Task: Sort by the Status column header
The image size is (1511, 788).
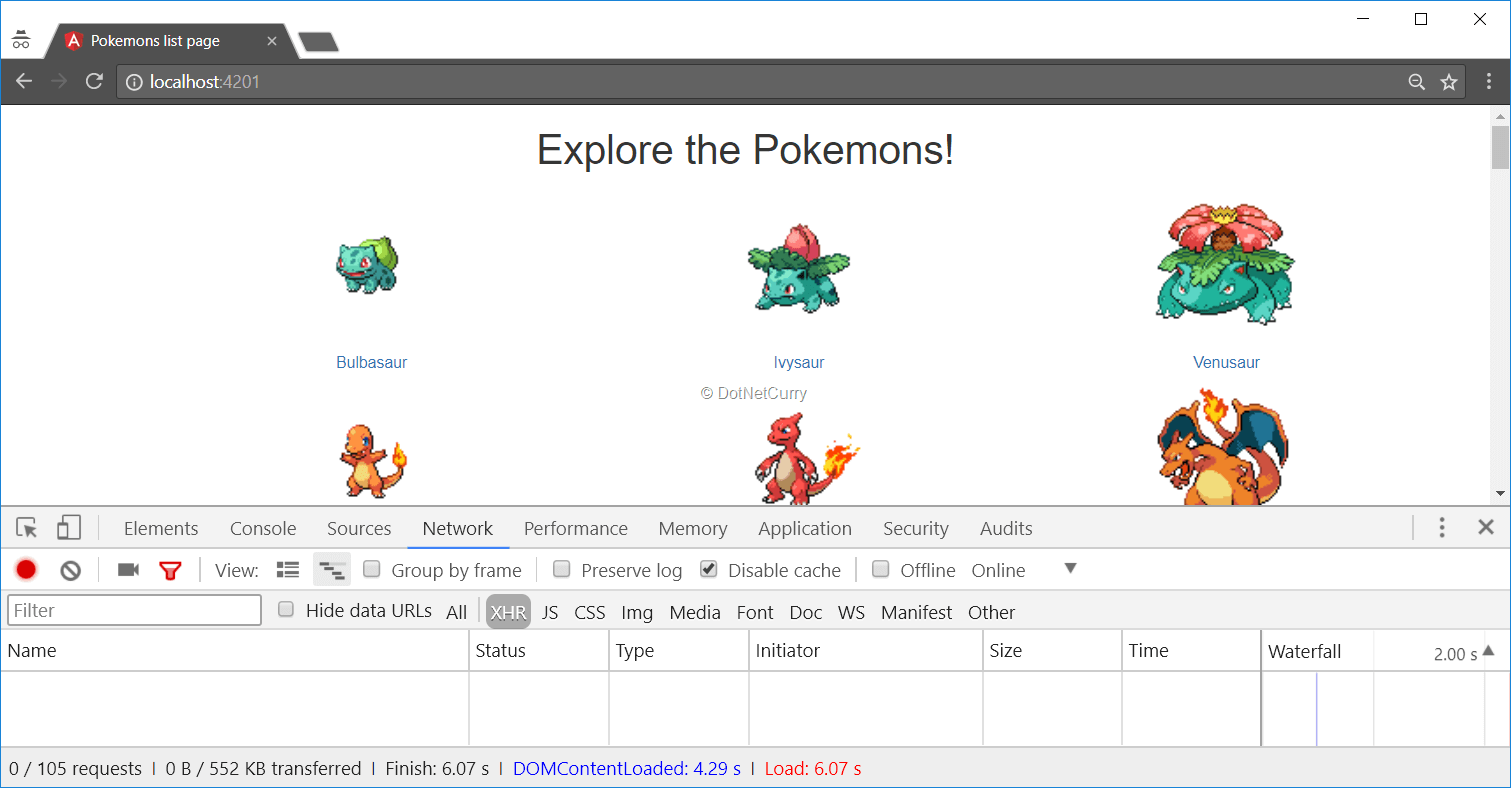Action: point(538,650)
